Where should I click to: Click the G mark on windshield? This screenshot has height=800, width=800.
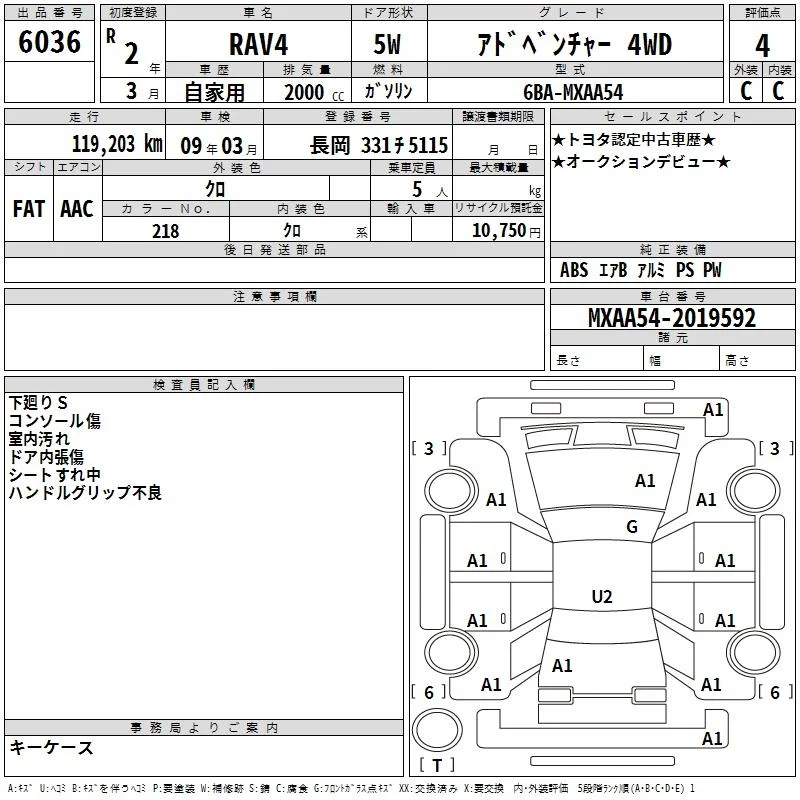pyautogui.click(x=632, y=527)
